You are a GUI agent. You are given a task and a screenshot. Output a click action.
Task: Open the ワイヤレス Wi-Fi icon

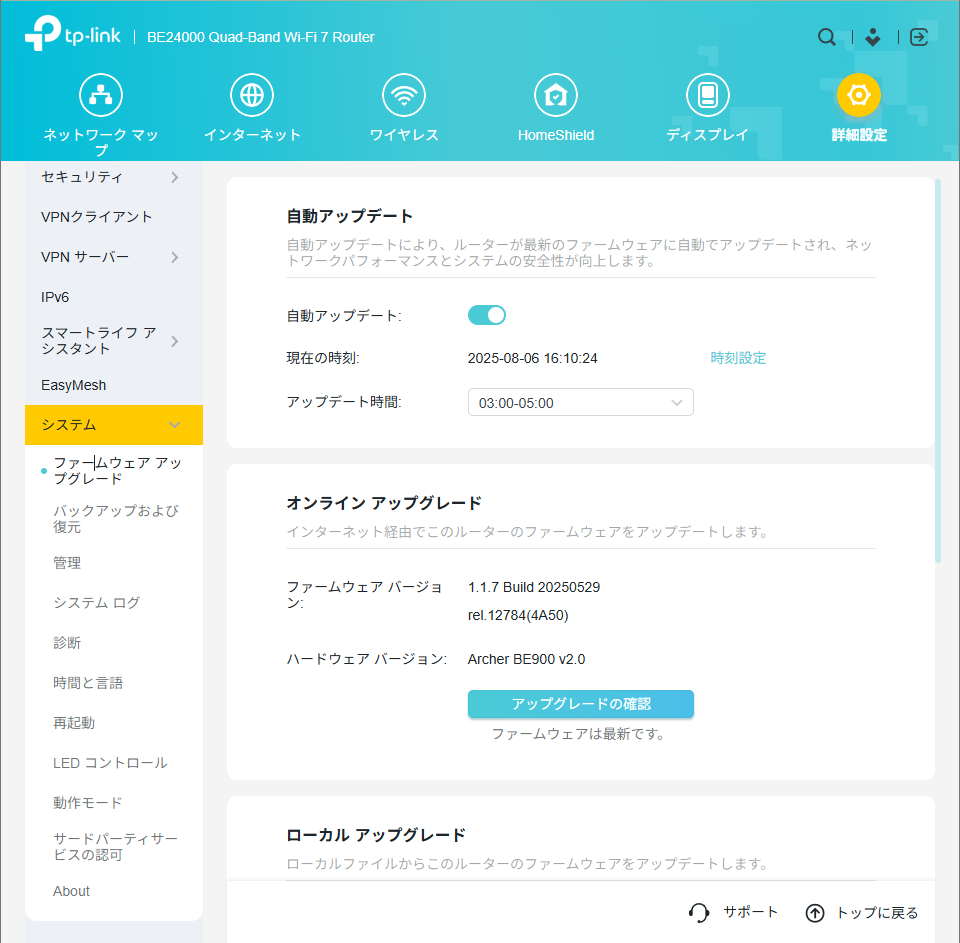click(x=404, y=95)
